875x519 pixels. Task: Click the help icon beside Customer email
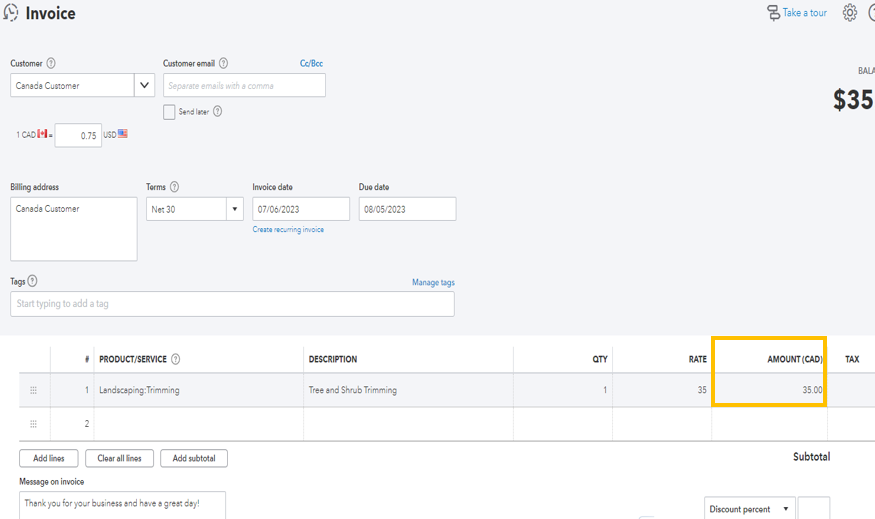coord(223,64)
